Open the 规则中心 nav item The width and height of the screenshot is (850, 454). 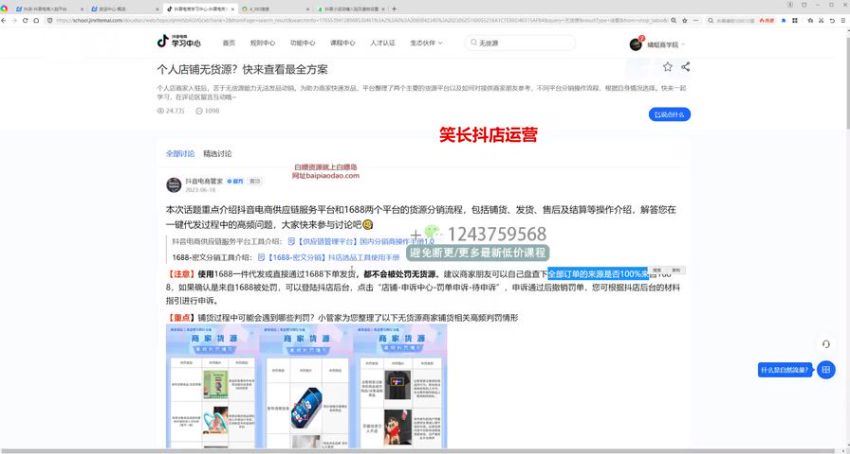(262, 43)
